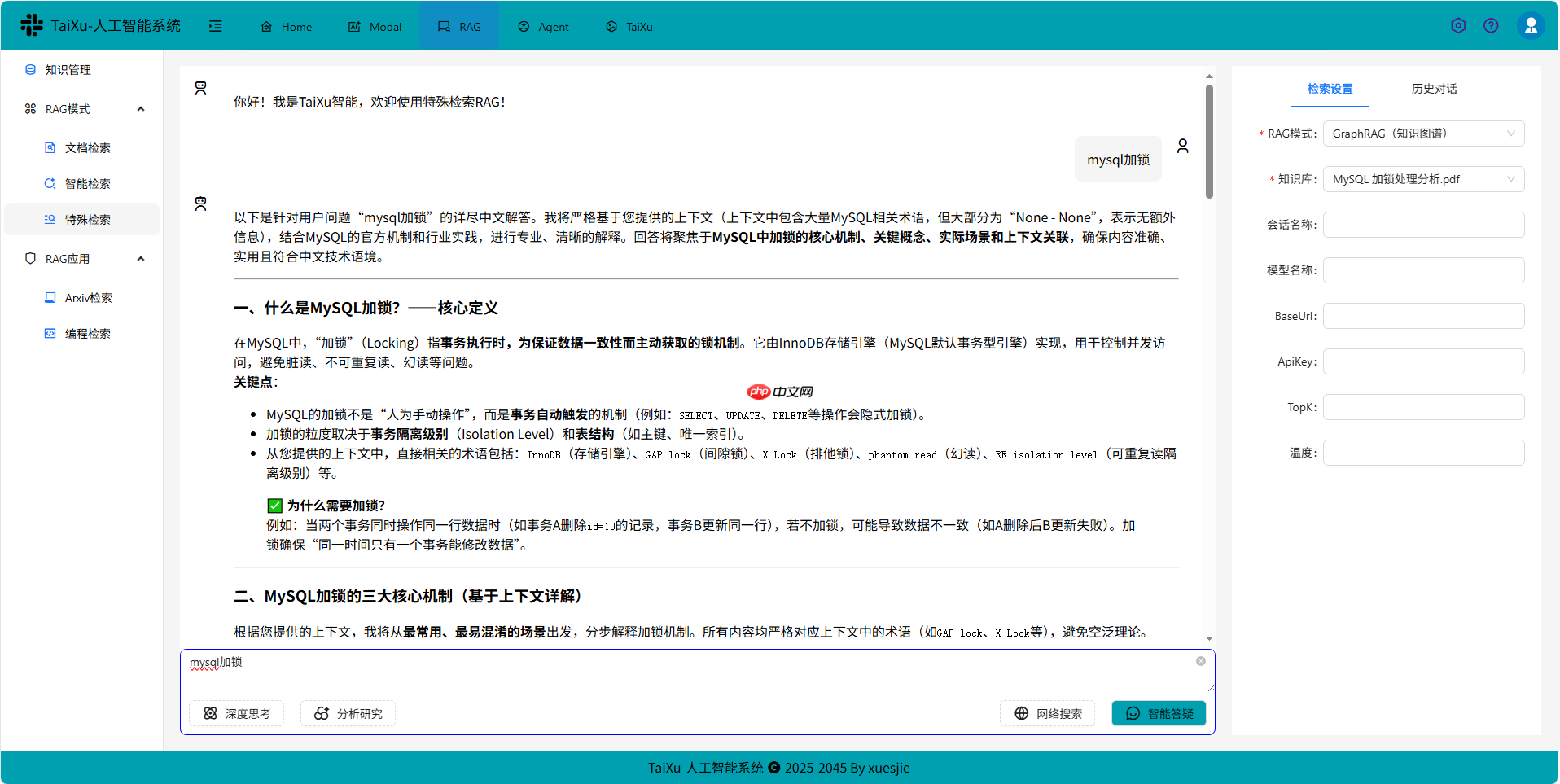Open the RAG模式 dropdown showing GraphRAG
Screen dimensions: 1560x784
click(x=1422, y=133)
